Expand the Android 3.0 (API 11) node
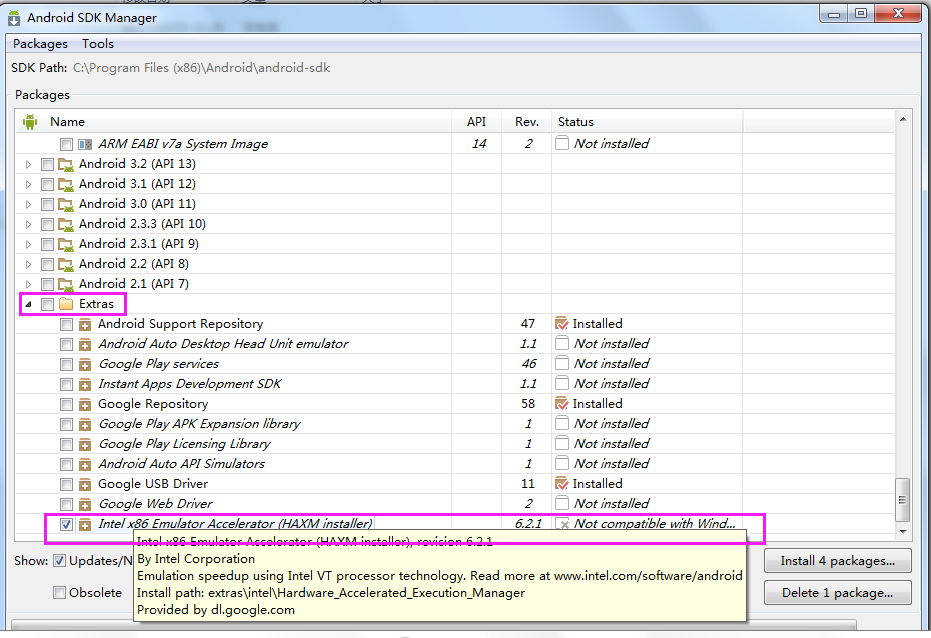This screenshot has width=931, height=638. [28, 205]
